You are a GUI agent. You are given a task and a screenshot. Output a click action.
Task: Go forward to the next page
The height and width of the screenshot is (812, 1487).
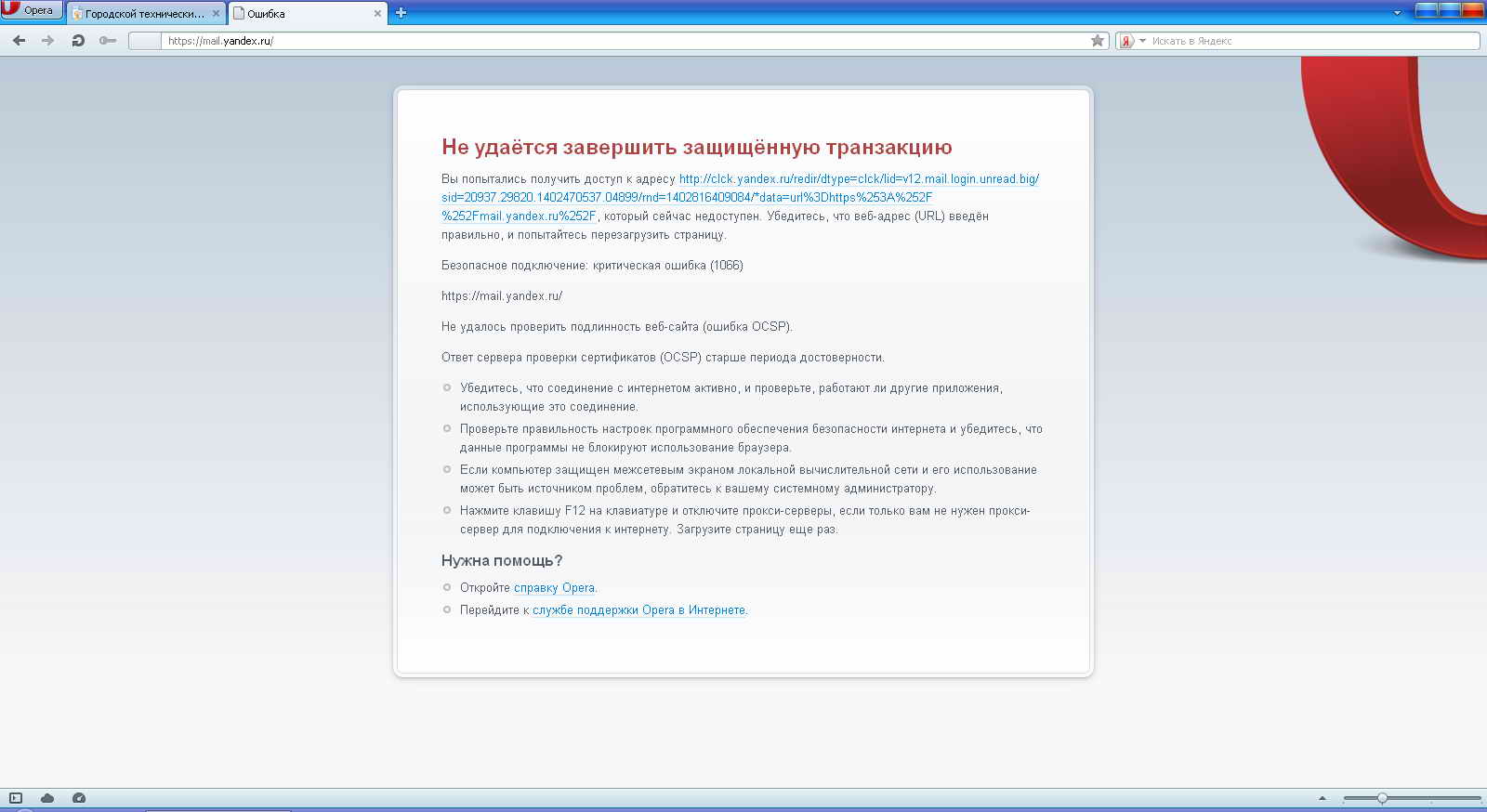48,41
